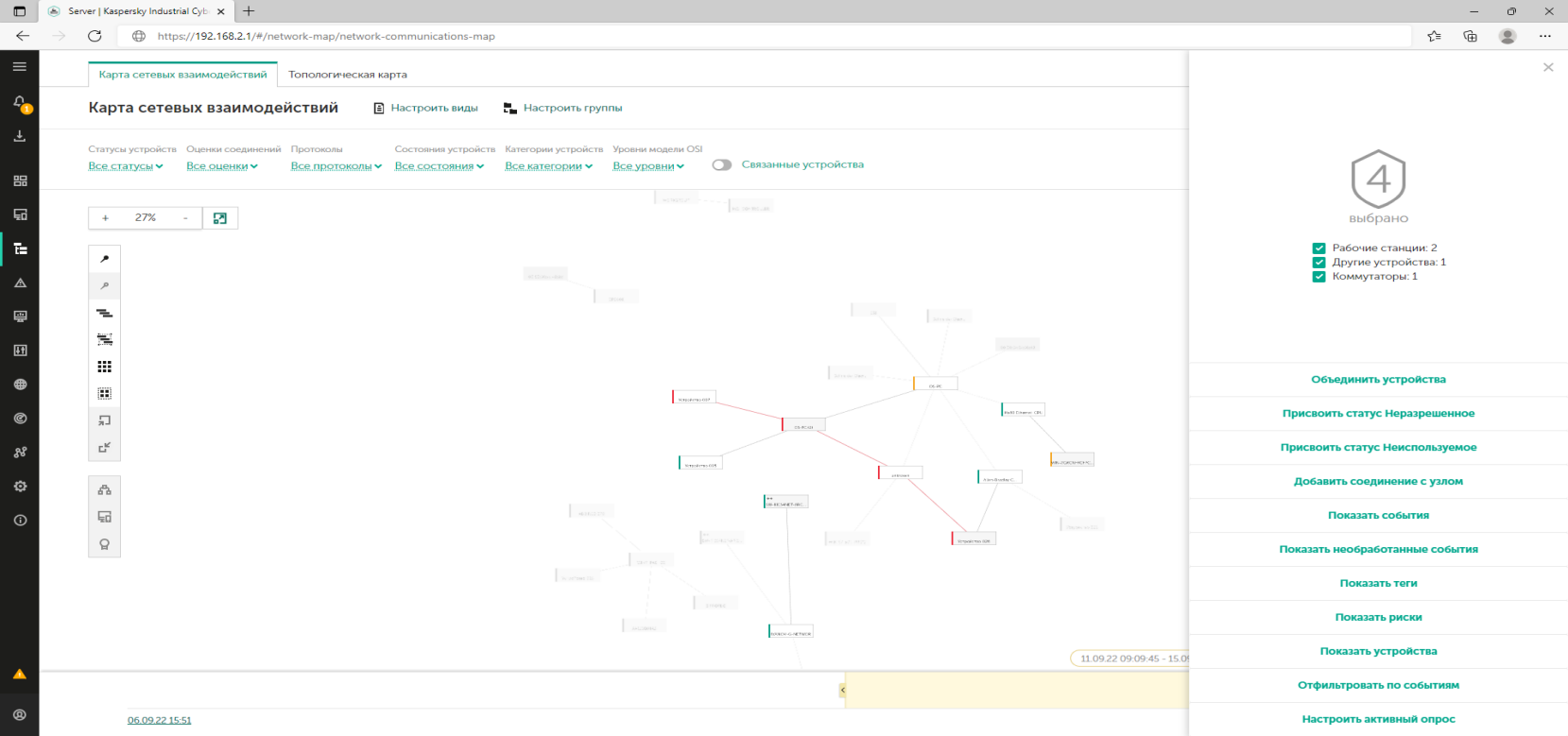This screenshot has height=736, width=1568.
Task: Click the grid arrangement icon
Action: click(105, 367)
